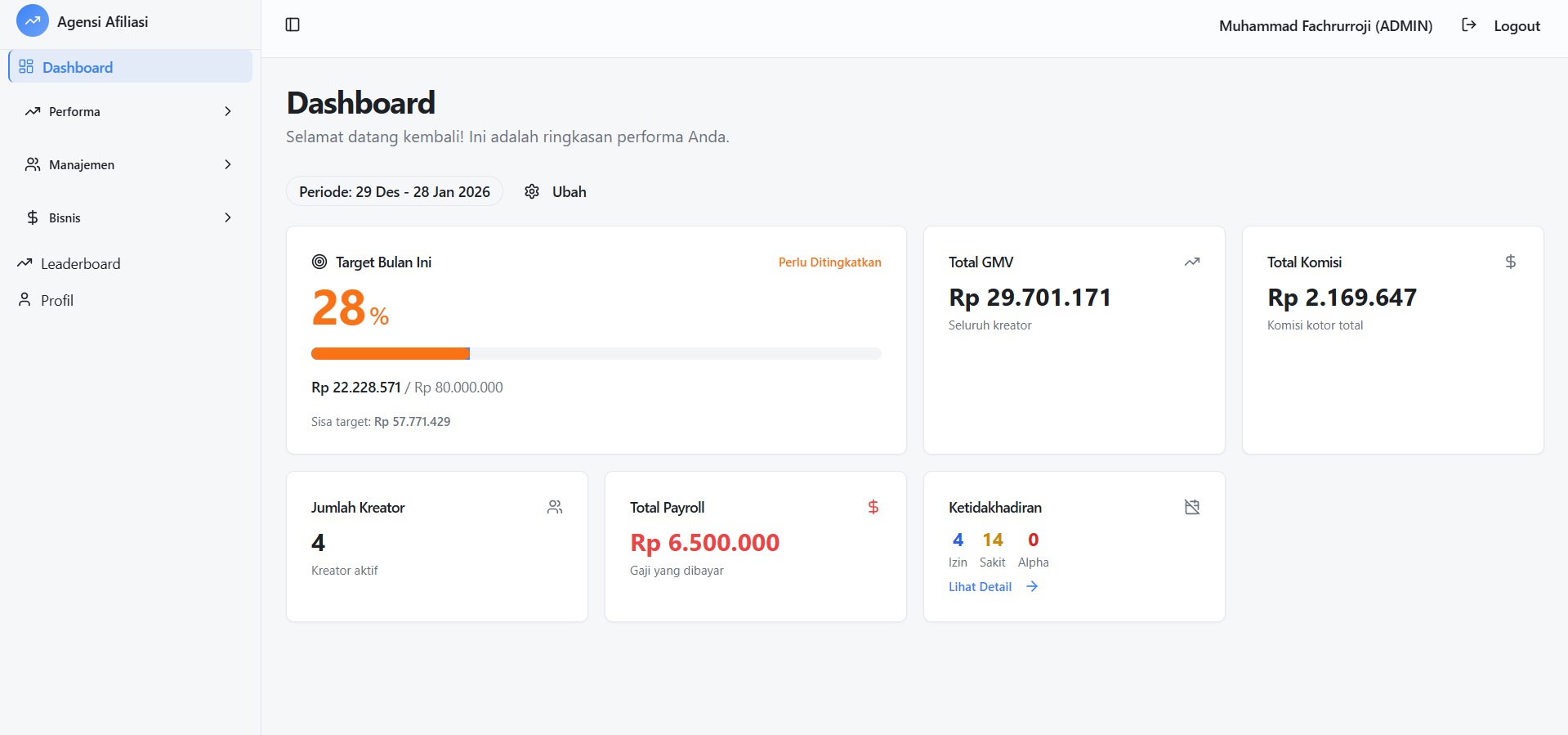Viewport: 1568px width, 735px height.
Task: Click the Agensi Afiliasi logo icon
Action: [33, 21]
